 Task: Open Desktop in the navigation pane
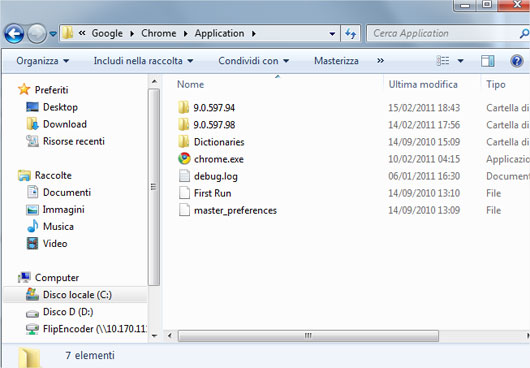click(52, 107)
